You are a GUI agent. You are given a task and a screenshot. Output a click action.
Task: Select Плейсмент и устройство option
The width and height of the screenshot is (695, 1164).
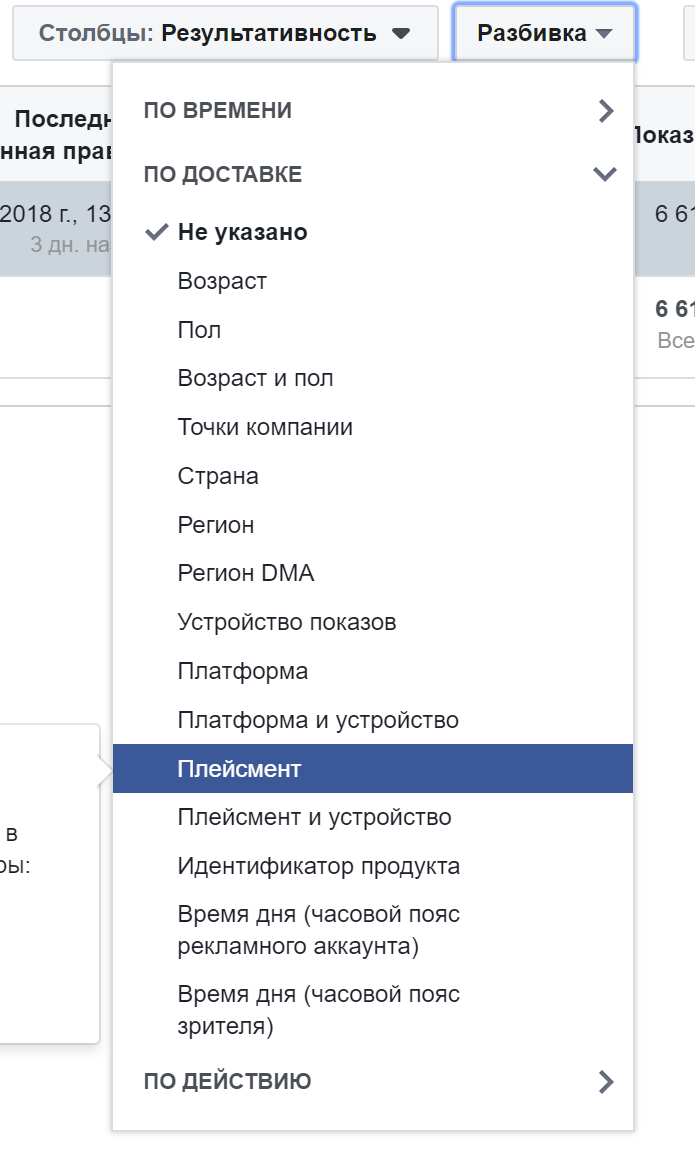(314, 817)
